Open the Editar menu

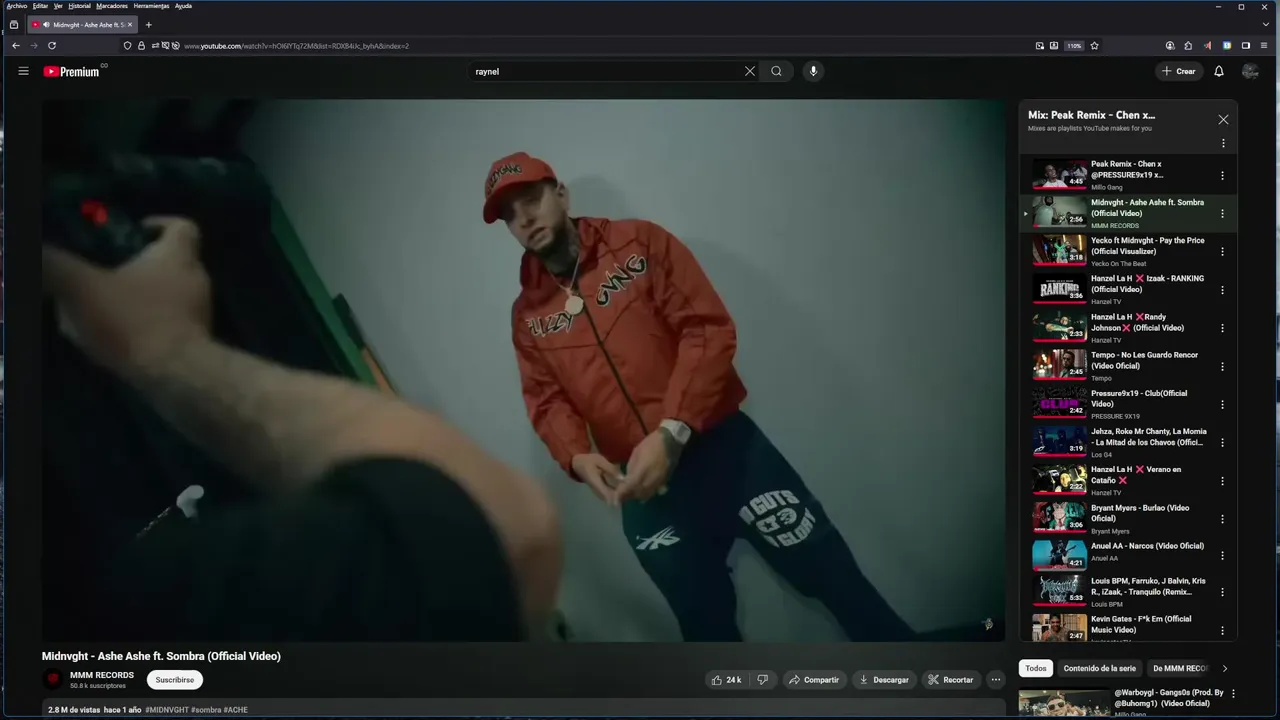(40, 6)
